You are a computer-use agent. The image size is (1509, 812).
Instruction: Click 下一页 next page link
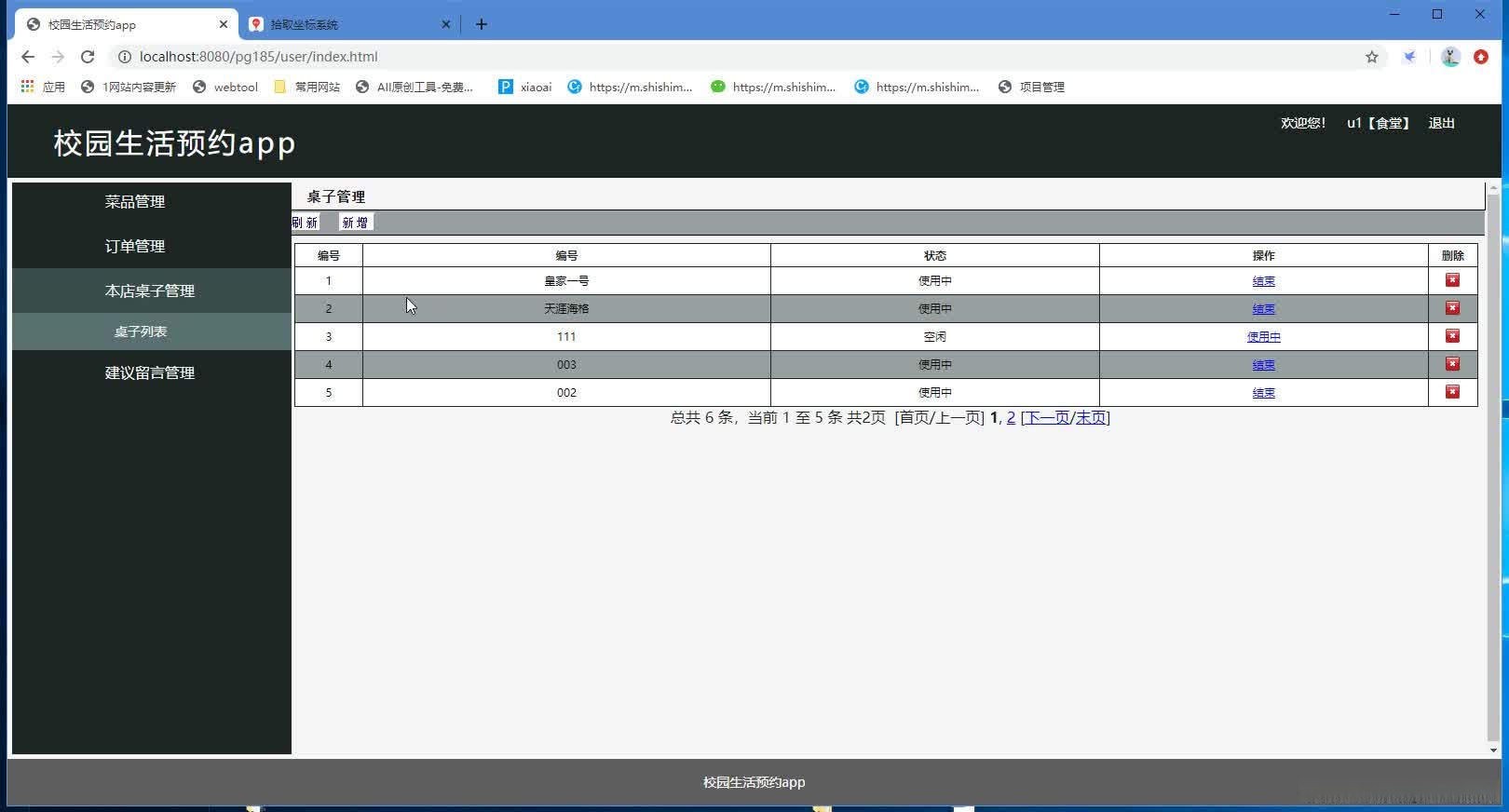click(1048, 417)
